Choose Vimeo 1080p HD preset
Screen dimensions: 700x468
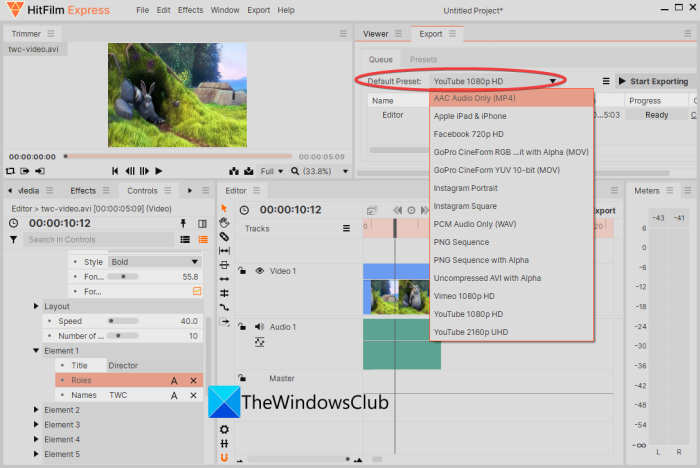pos(512,296)
